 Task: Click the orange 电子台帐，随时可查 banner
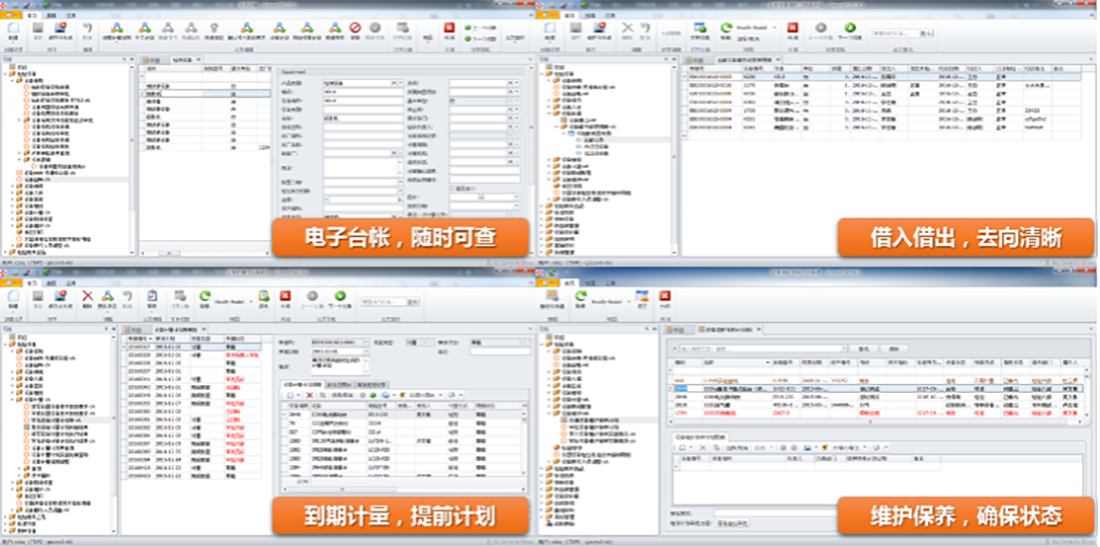[x=400, y=237]
